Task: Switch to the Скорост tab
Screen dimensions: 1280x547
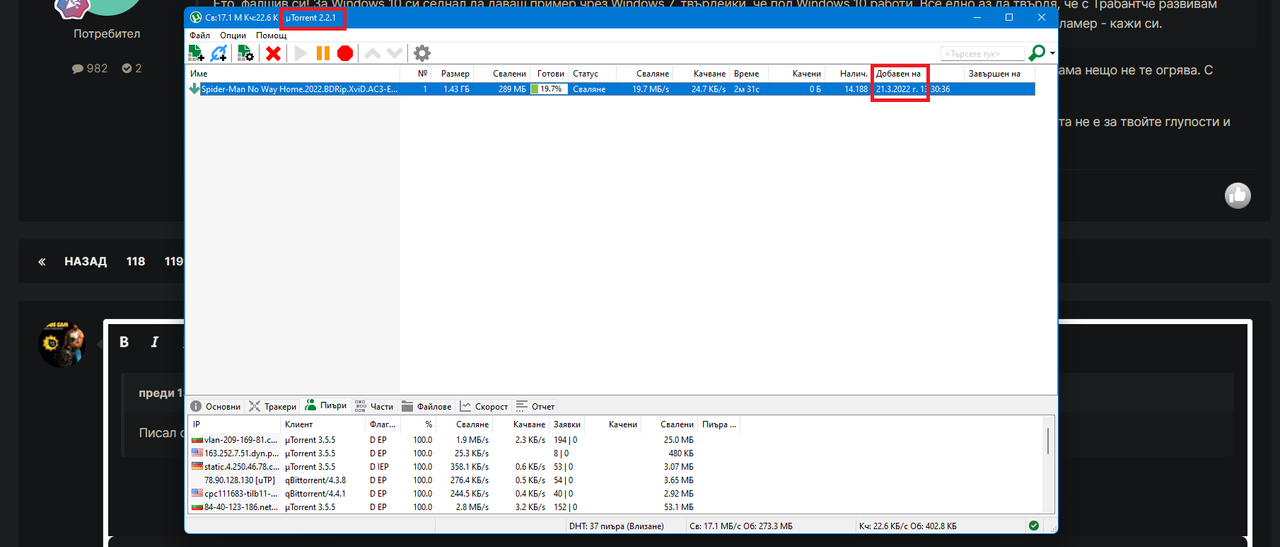Action: click(484, 406)
